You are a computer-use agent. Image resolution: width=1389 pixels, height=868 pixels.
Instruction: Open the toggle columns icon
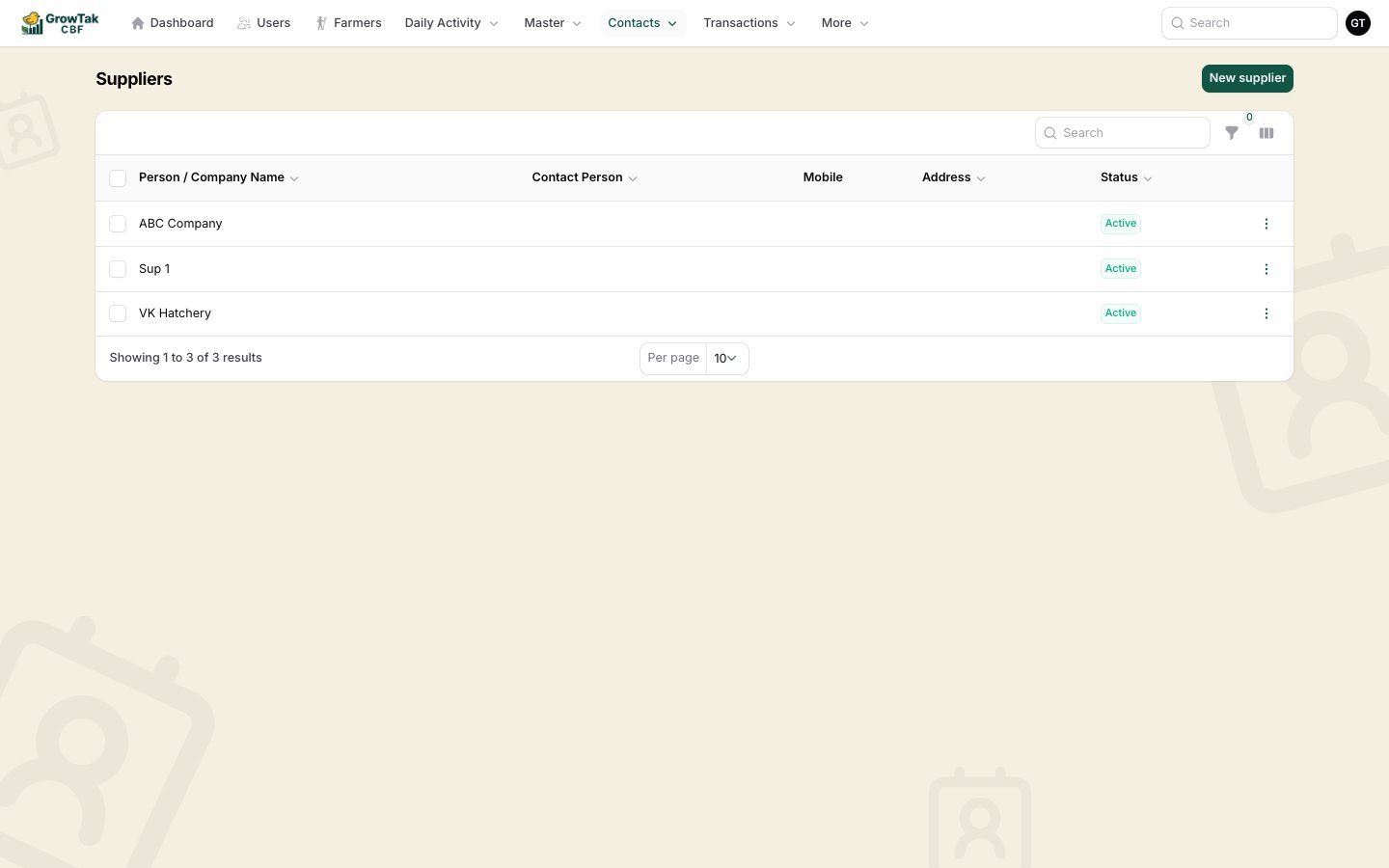pos(1266,133)
